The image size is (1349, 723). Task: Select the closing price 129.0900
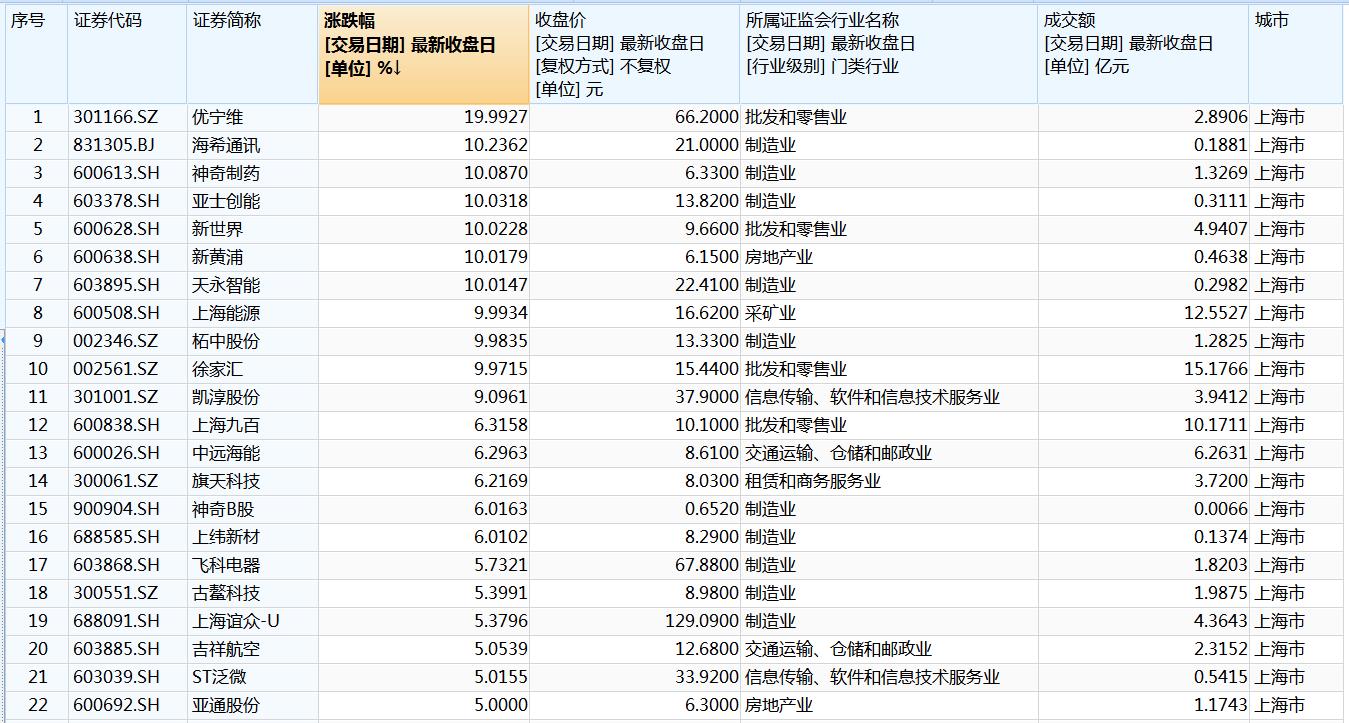pyautogui.click(x=702, y=621)
